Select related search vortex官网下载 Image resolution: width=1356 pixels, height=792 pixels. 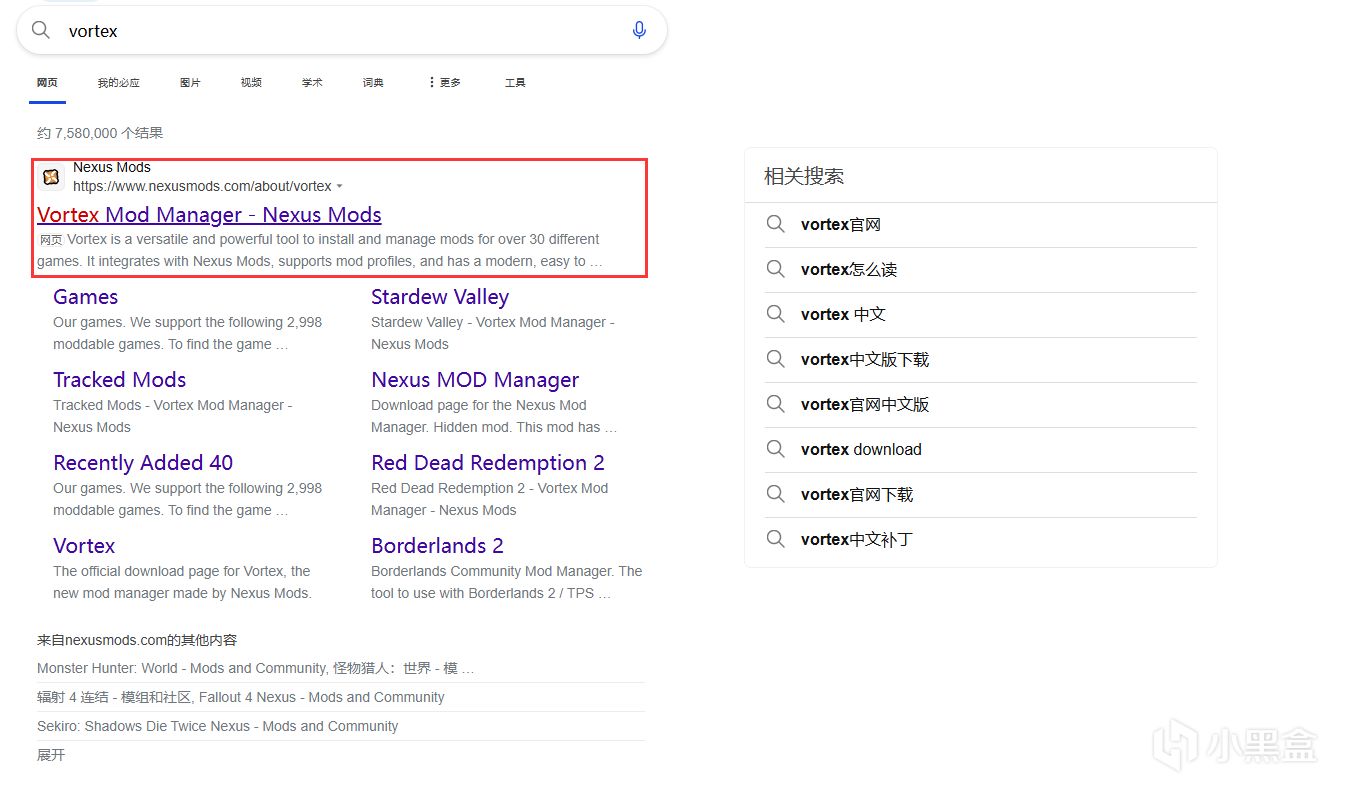pos(857,495)
